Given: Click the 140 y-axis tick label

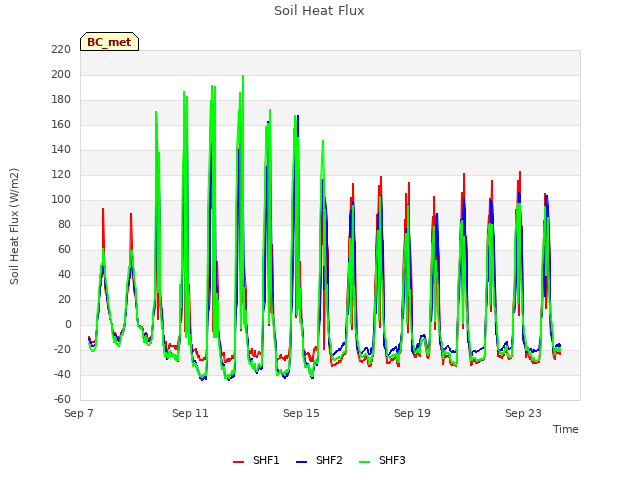Looking at the screenshot, I should pos(61,149).
